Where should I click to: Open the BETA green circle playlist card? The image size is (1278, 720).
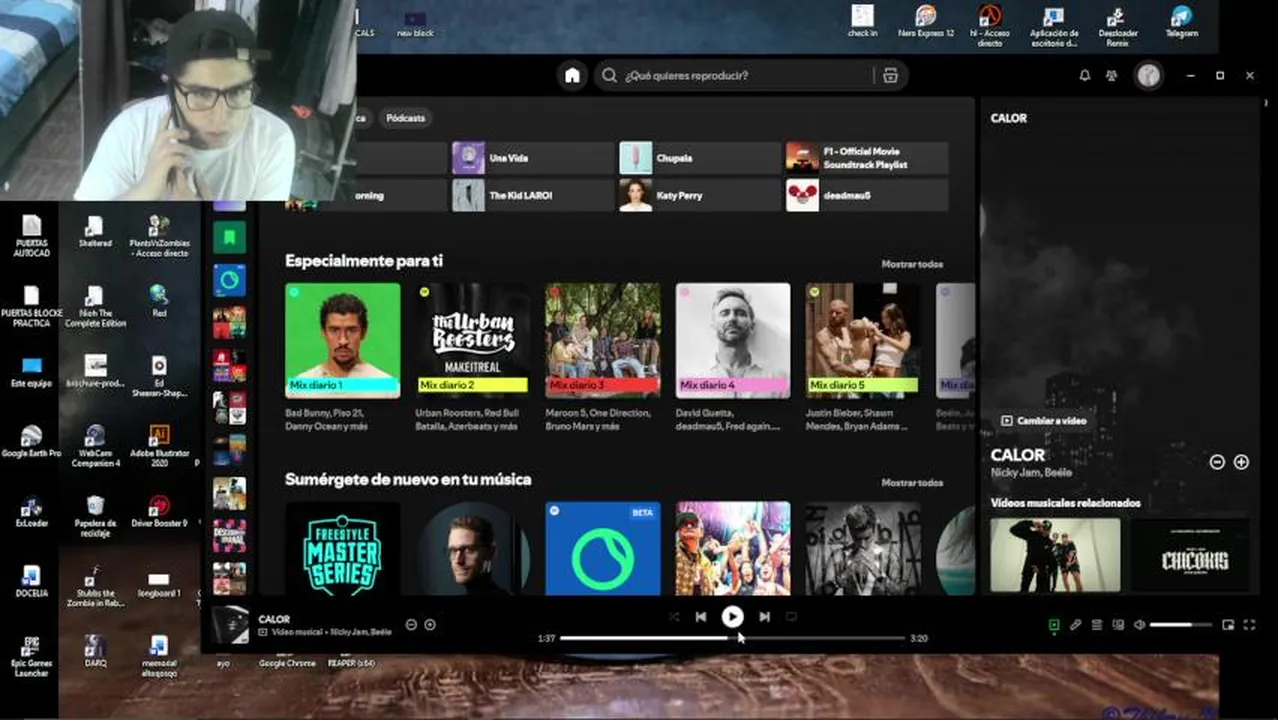pos(603,549)
